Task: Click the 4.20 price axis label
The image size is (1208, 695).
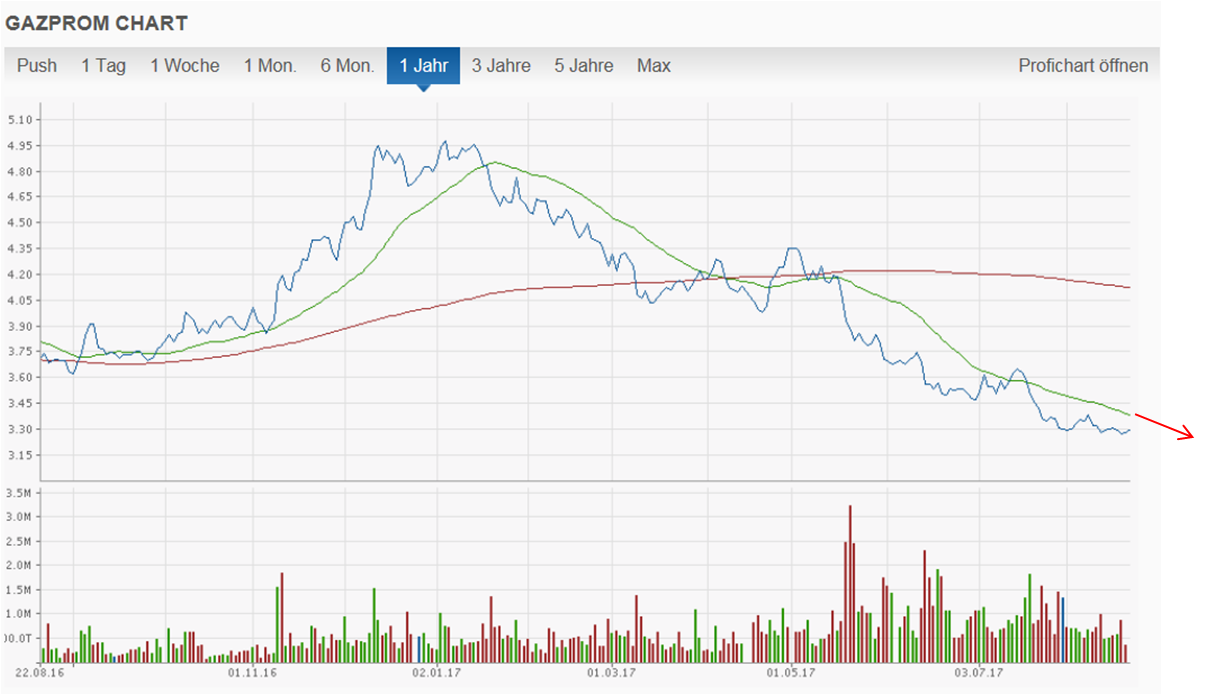Action: pos(20,275)
